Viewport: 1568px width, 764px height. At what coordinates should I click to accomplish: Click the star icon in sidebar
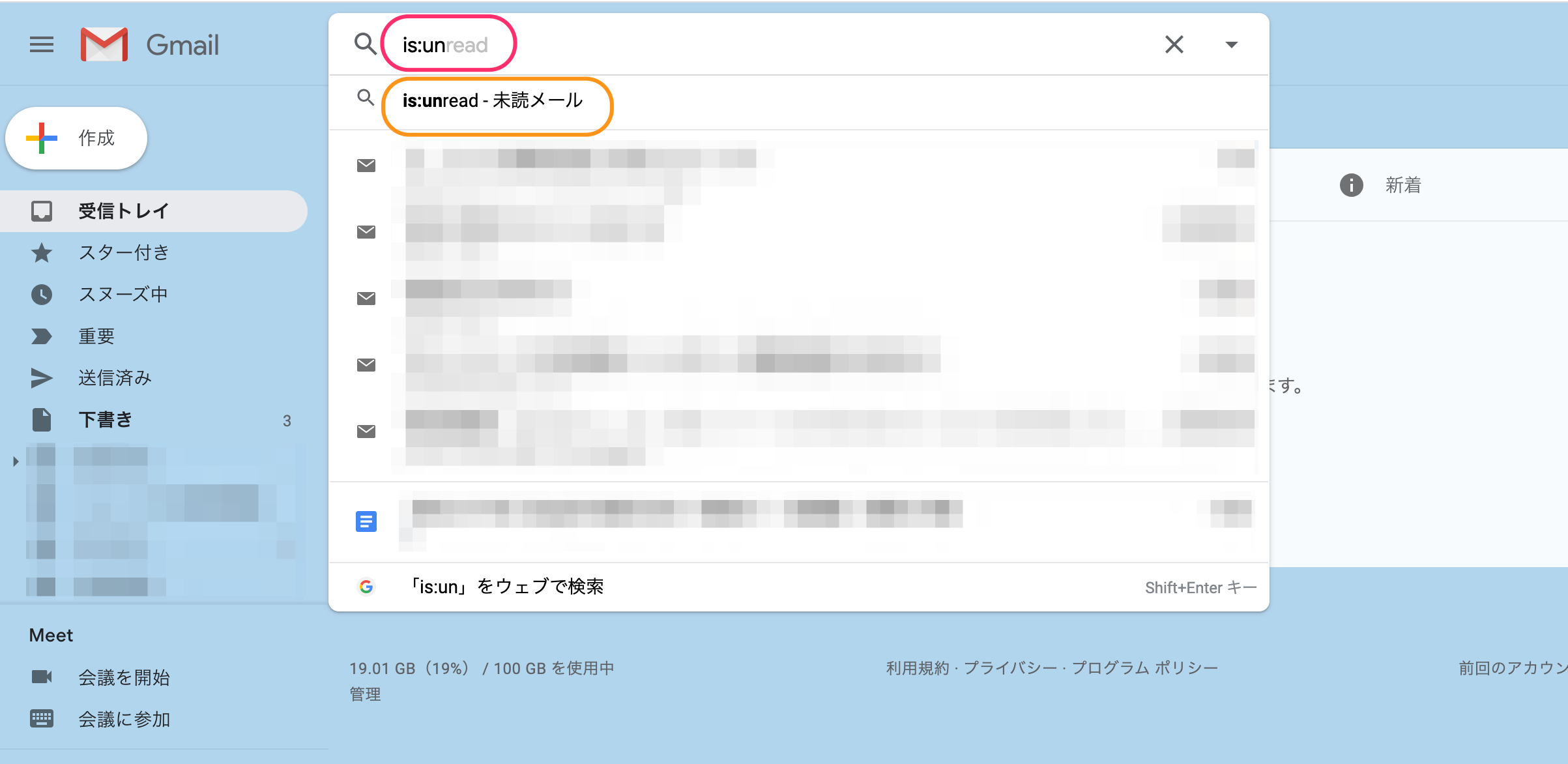pyautogui.click(x=42, y=252)
